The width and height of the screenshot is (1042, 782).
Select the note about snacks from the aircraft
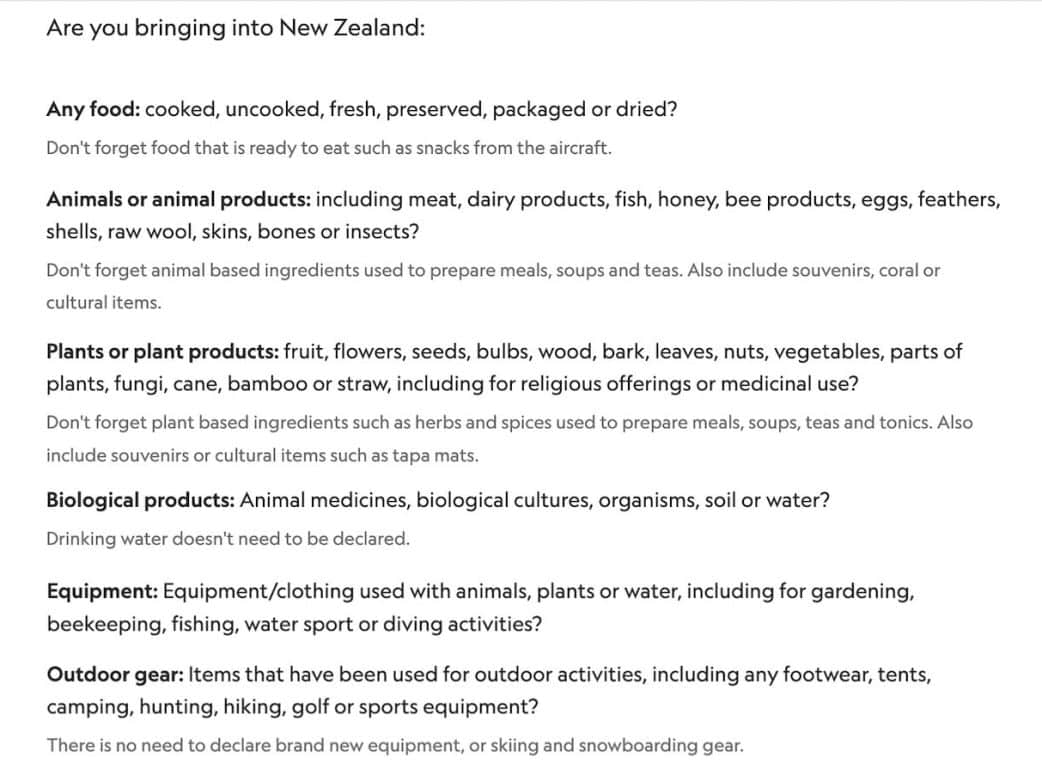328,148
